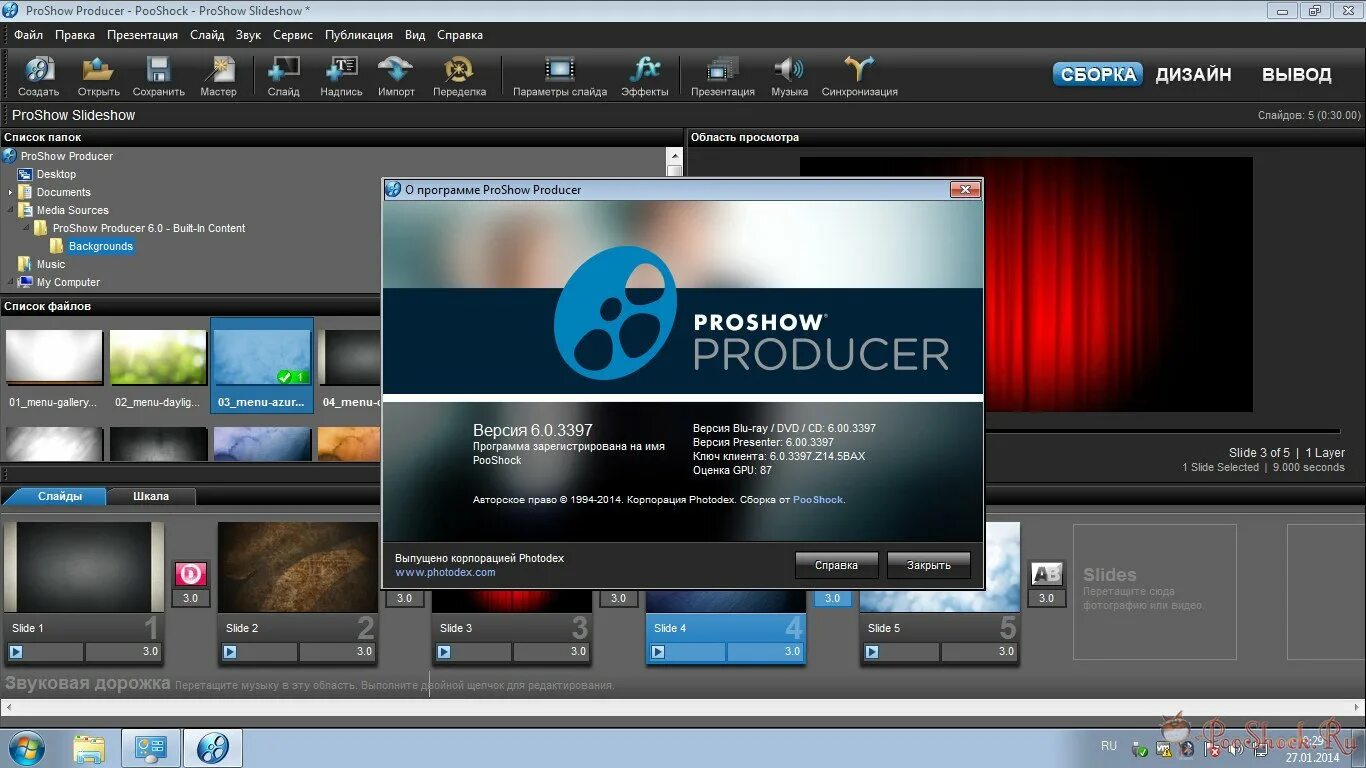
Task: Open the Справка menu in the menu bar
Action: point(460,35)
